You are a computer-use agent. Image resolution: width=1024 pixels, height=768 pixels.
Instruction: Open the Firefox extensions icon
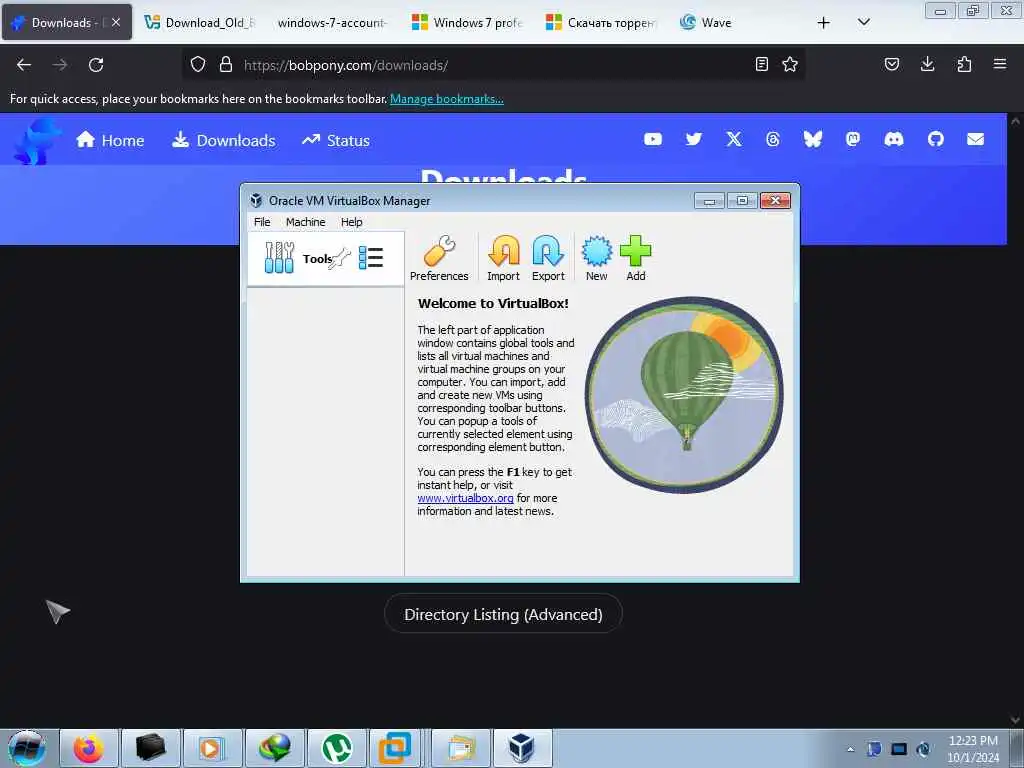pyautogui.click(x=964, y=65)
